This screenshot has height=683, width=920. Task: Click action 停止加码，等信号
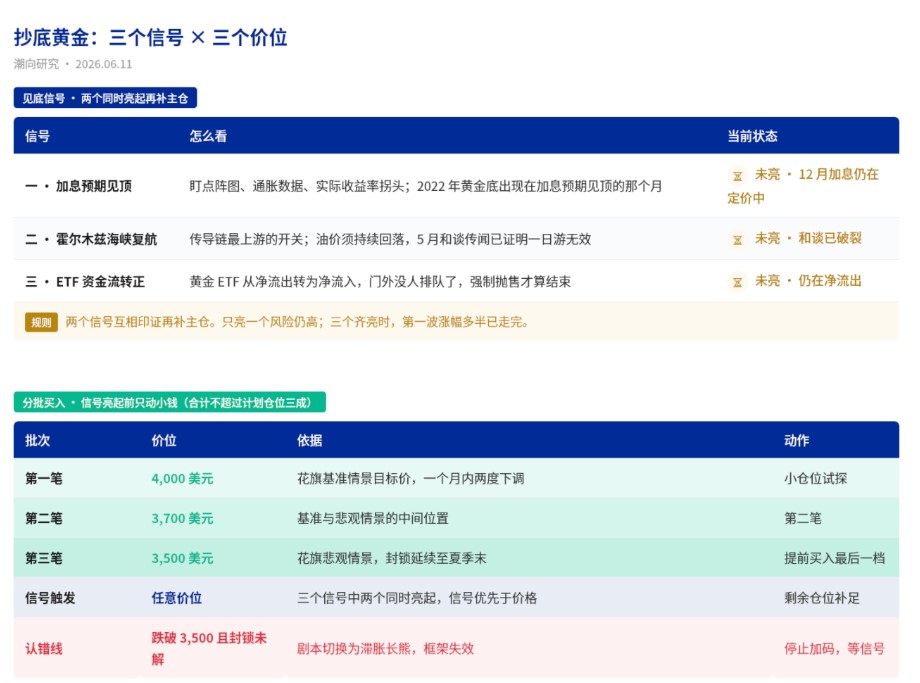coord(834,648)
